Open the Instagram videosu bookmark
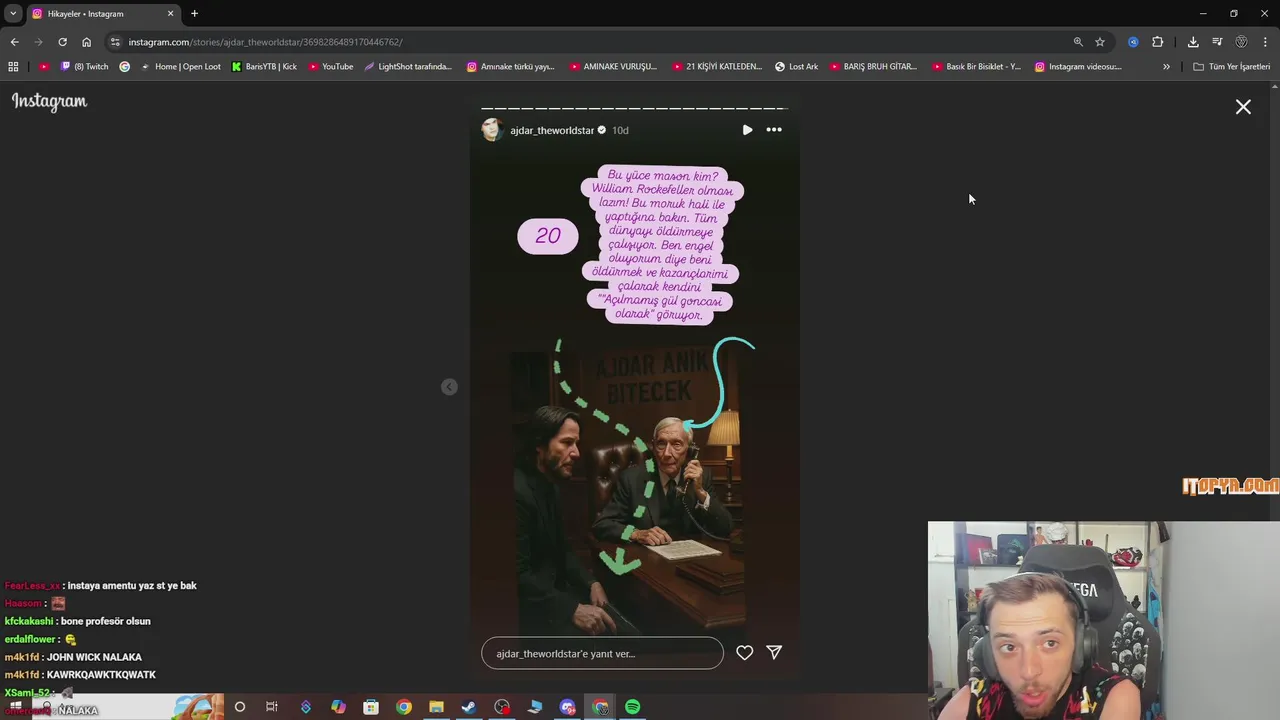 pos(1078,67)
